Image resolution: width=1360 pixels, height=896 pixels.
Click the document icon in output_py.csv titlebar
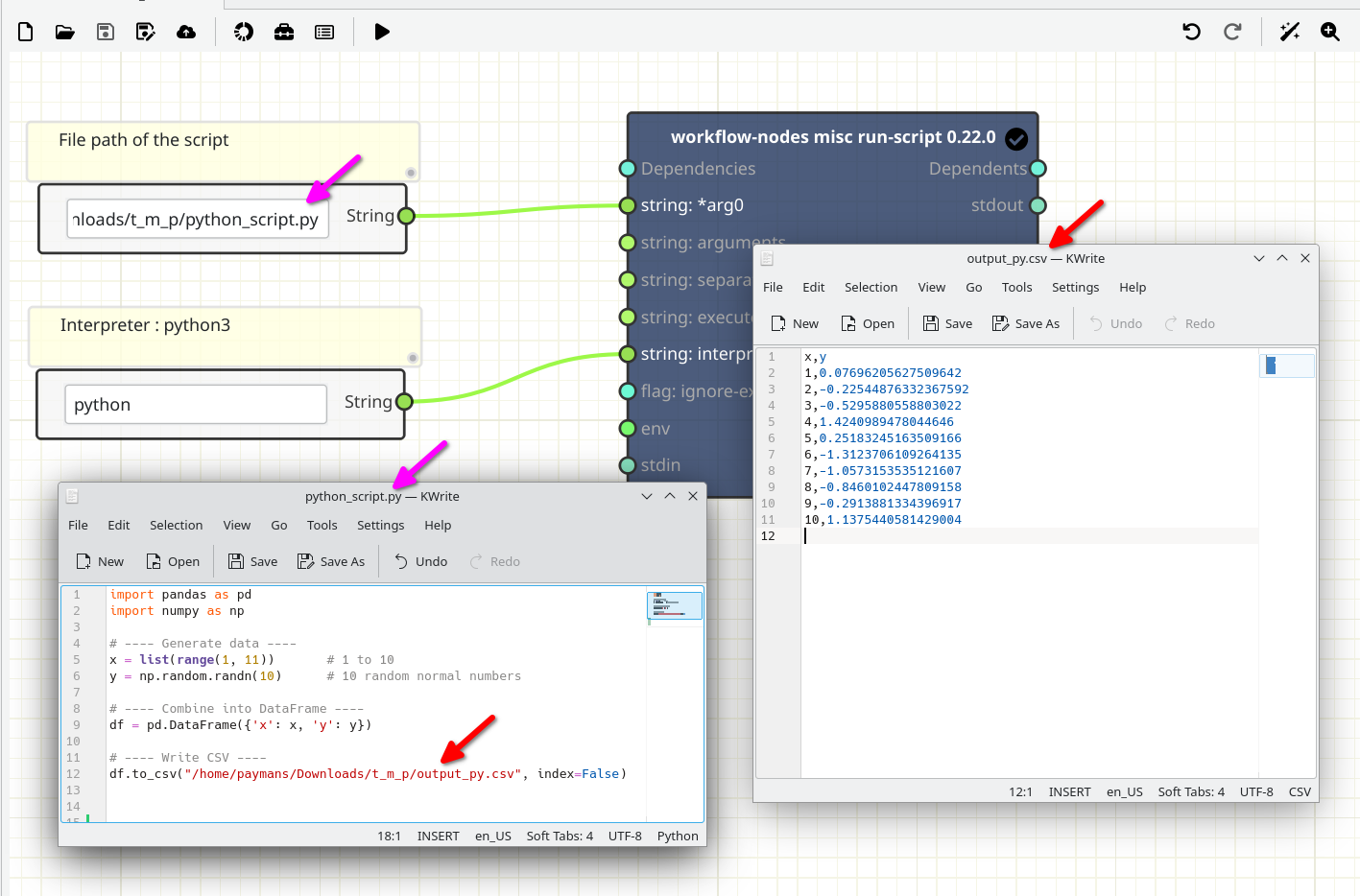767,258
